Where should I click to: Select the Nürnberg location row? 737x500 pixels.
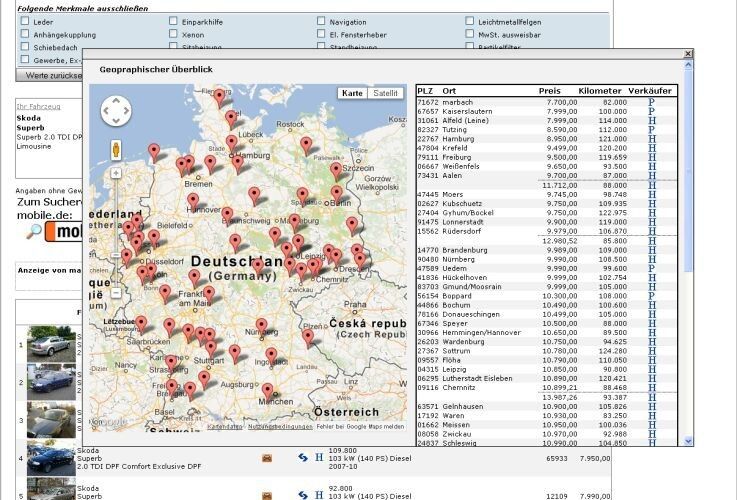click(547, 259)
